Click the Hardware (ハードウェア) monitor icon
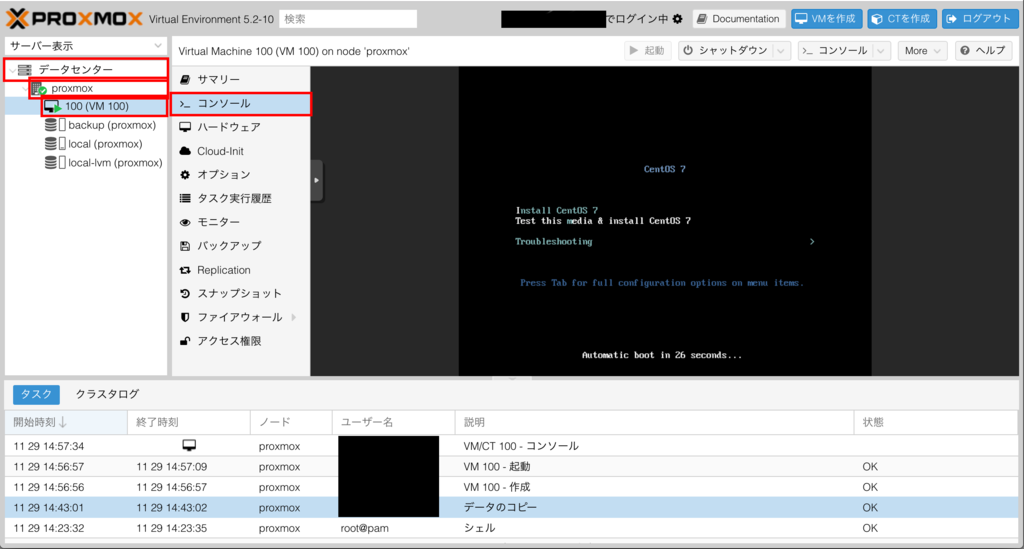 (x=185, y=127)
